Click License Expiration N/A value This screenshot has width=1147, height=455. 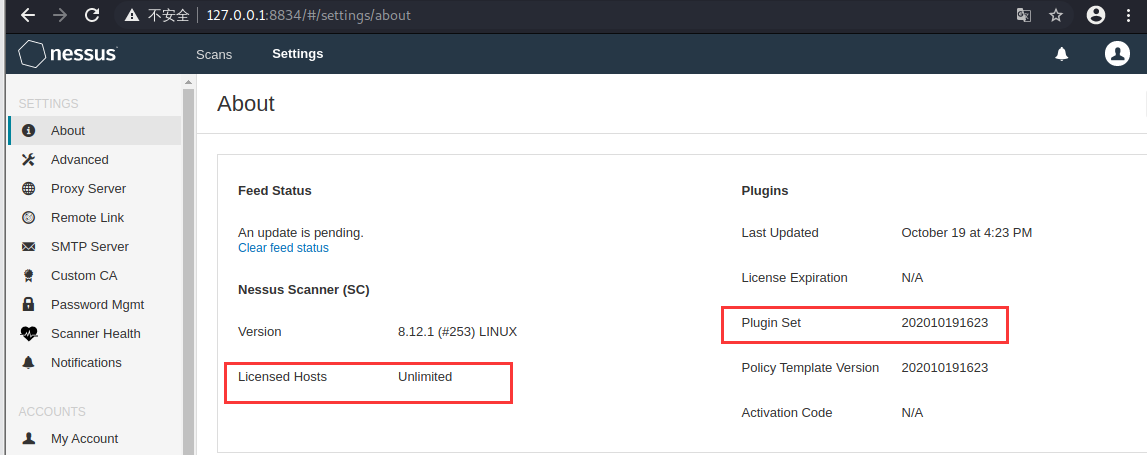(x=912, y=278)
